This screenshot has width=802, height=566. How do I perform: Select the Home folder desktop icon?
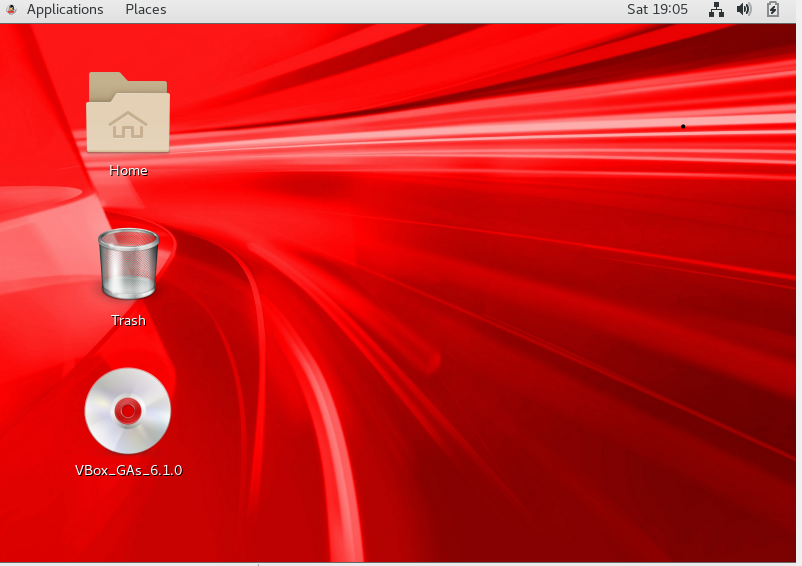point(128,112)
